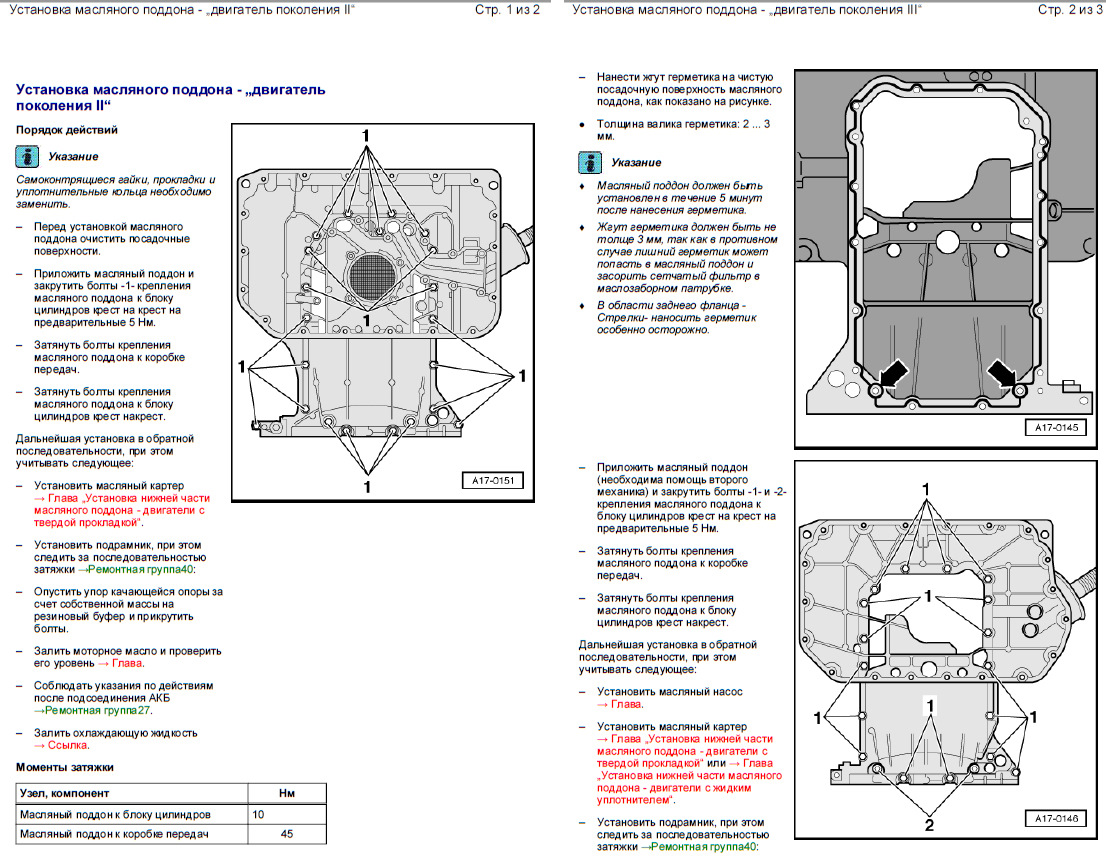Click the info icon beside the page 1 'Указание'
This screenshot has width=1106, height=863.
click(x=27, y=157)
